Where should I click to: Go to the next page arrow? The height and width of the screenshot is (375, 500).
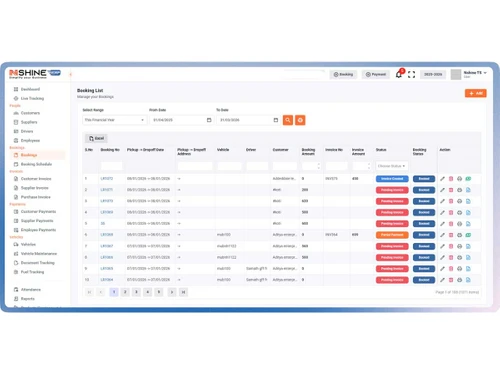(172, 292)
